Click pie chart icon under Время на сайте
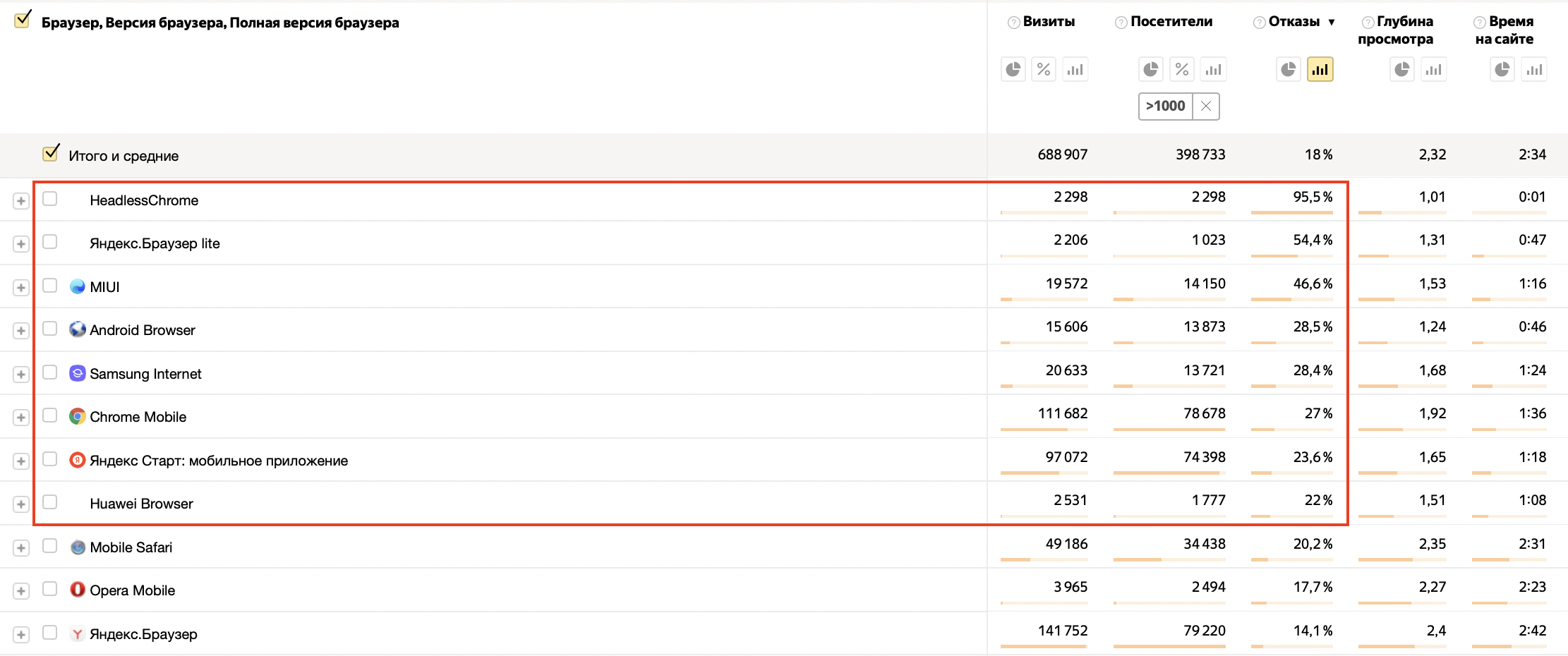This screenshot has height=656, width=1568. point(1502,69)
